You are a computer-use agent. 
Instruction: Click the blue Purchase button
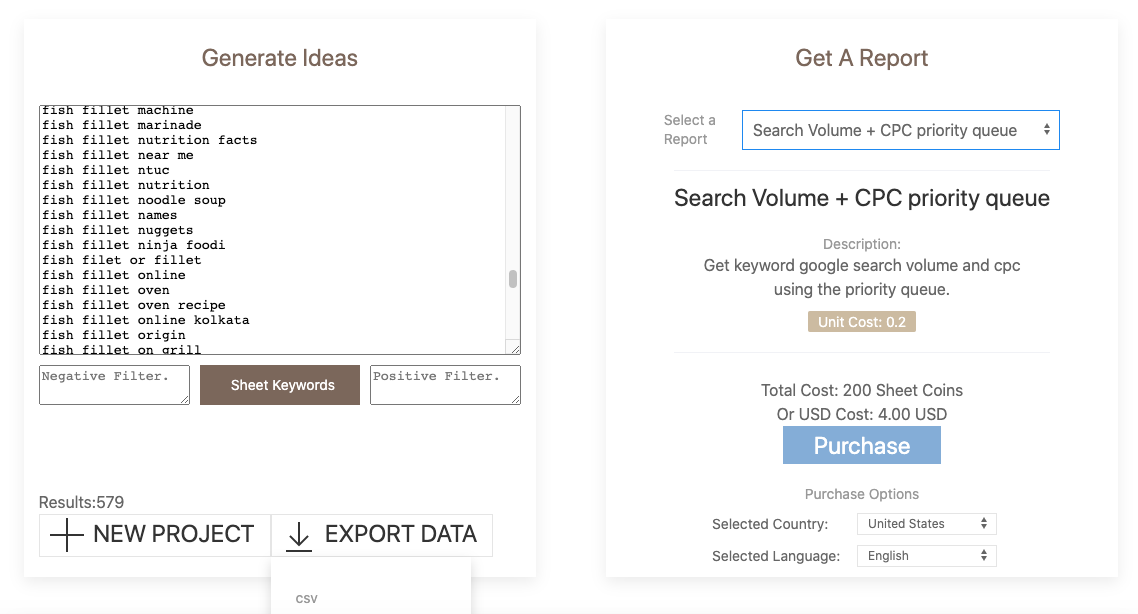[861, 446]
